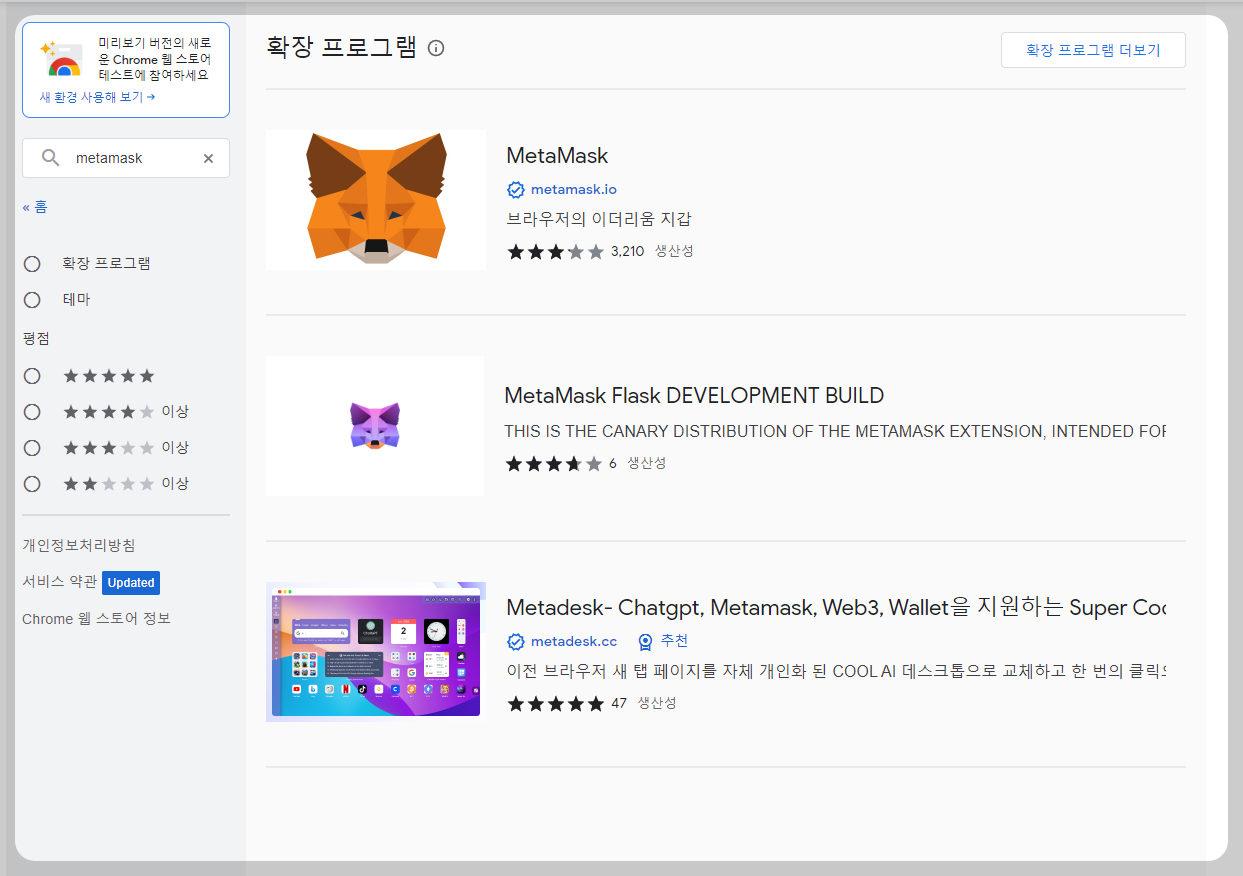1243x876 pixels.
Task: Click the Metadesk description text
Action: 836,672
